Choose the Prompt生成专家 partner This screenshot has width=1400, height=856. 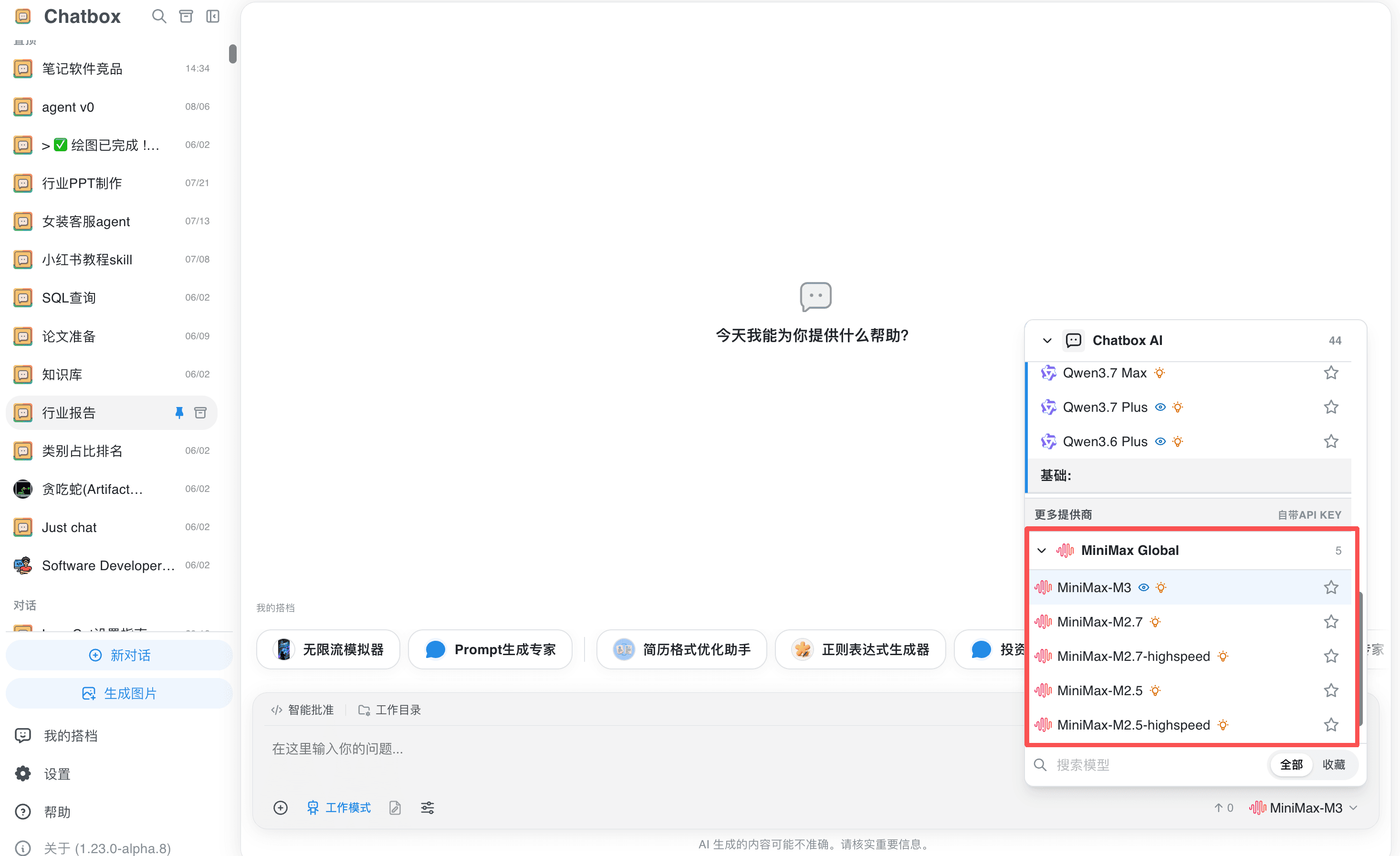pos(491,649)
